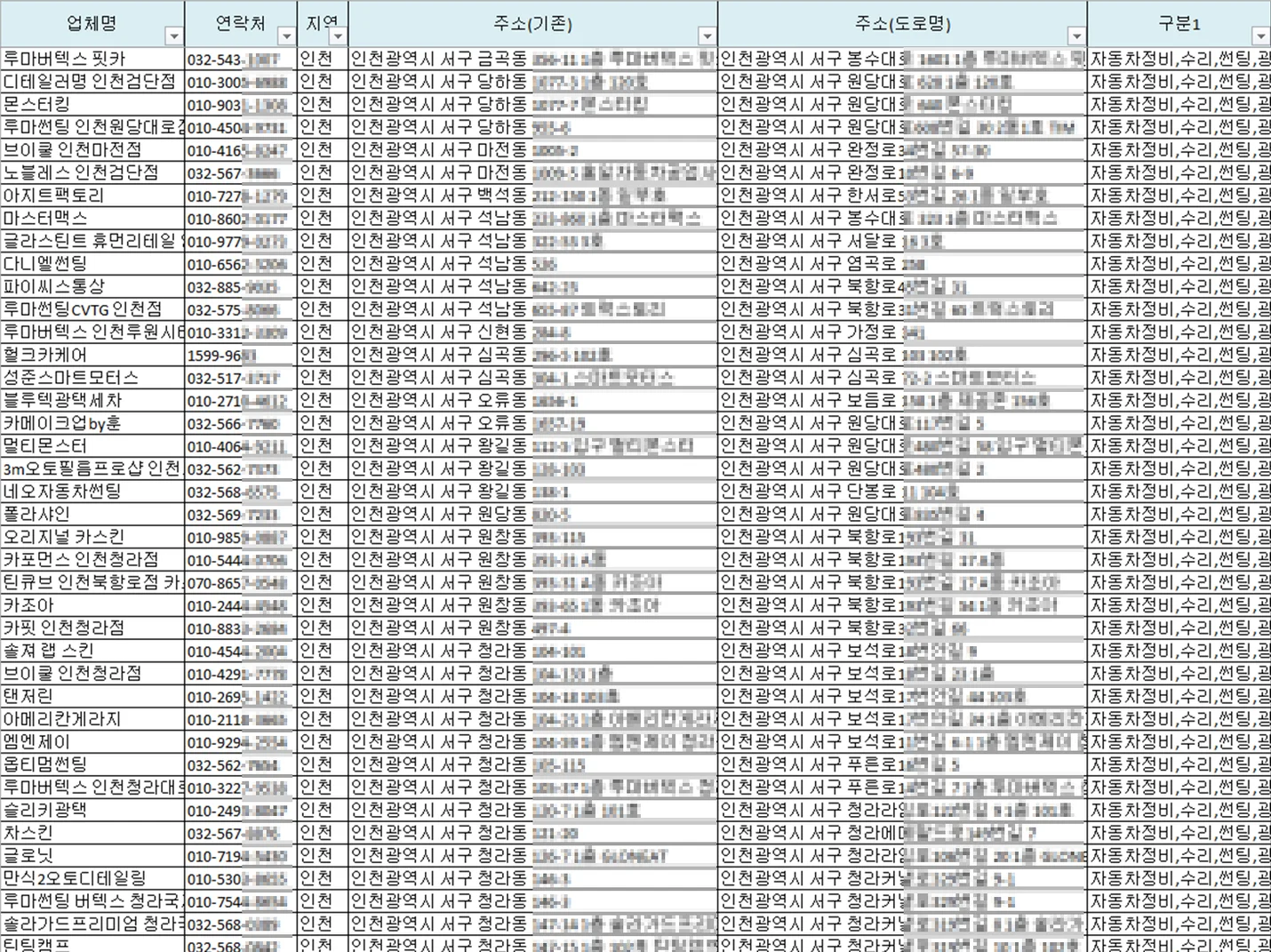Image resolution: width=1271 pixels, height=952 pixels.
Task: Select the cell 디테일러명 인천검단점
Action: [92, 82]
